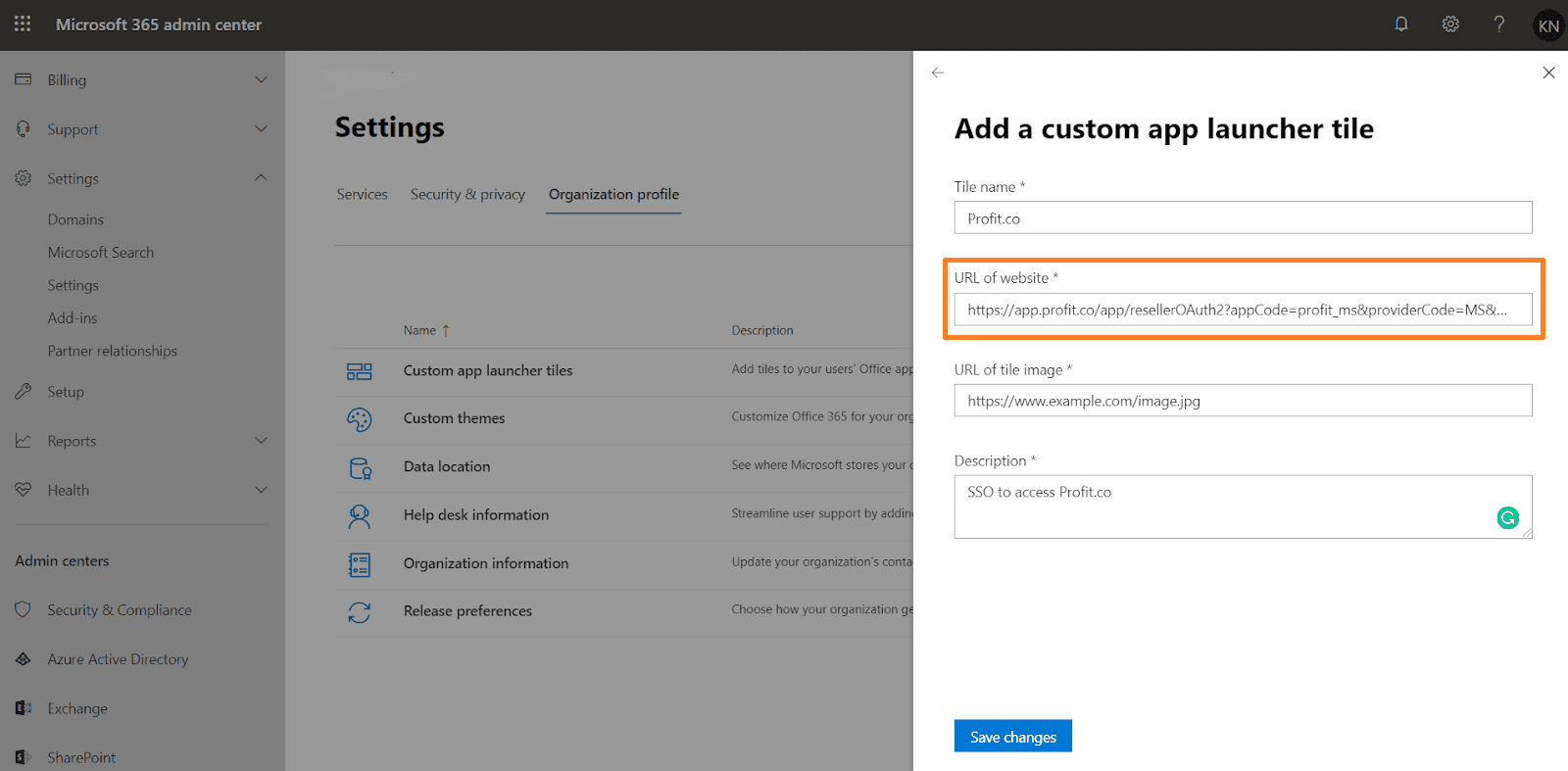Click the Setup wrench icon in sidebar
The width and height of the screenshot is (1568, 771).
pyautogui.click(x=24, y=391)
